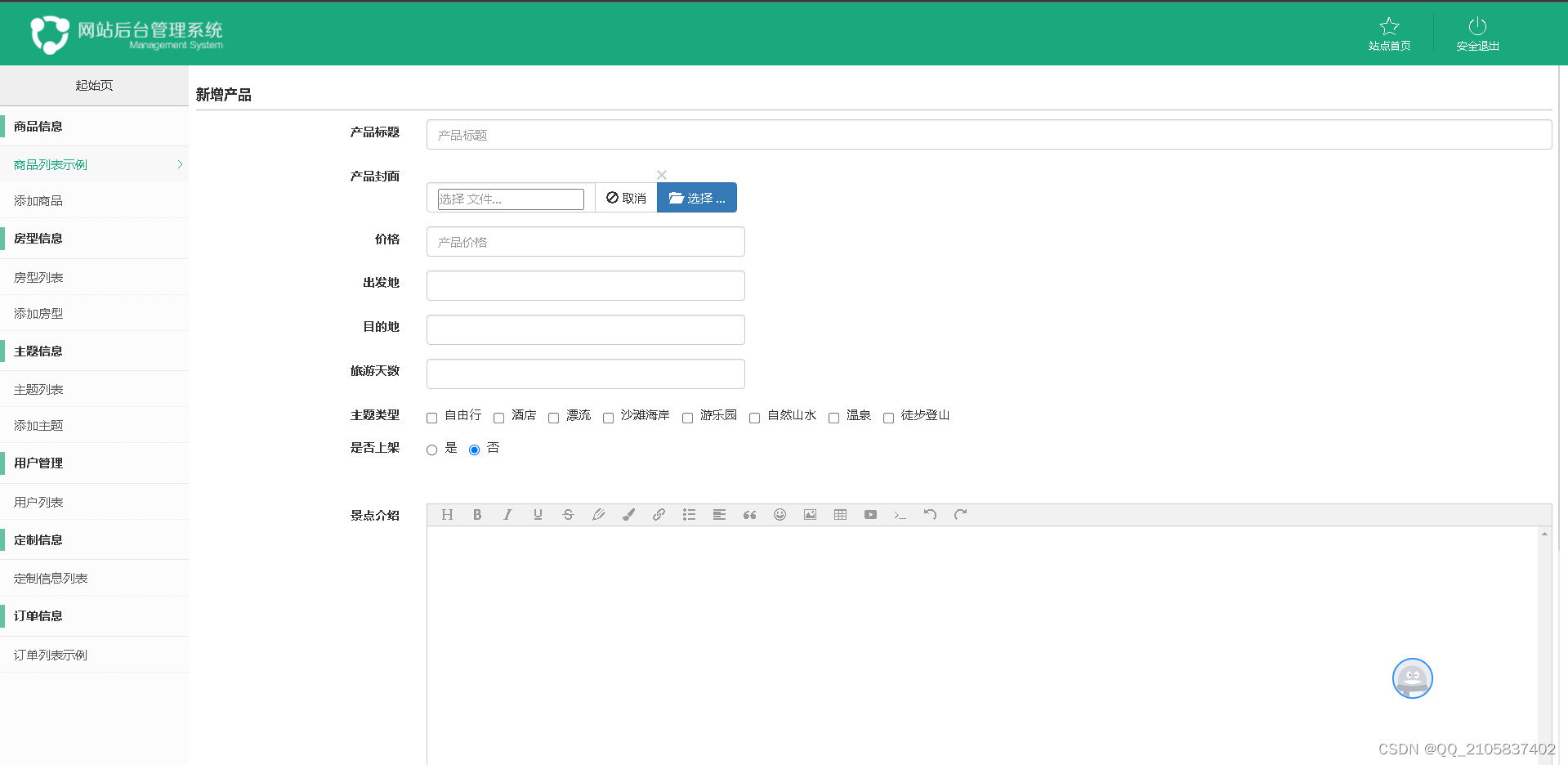Viewport: 1568px width, 765px height.
Task: Click the 取消 file cancel button
Action: pos(626,198)
